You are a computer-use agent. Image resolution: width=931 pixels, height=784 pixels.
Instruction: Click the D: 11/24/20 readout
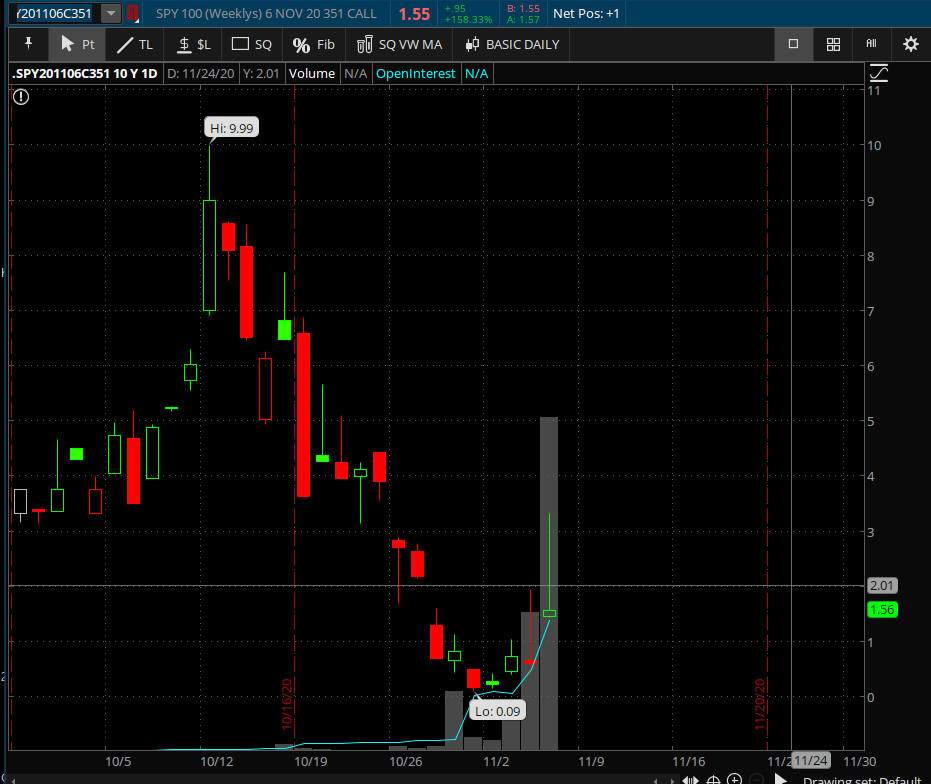[x=201, y=74]
